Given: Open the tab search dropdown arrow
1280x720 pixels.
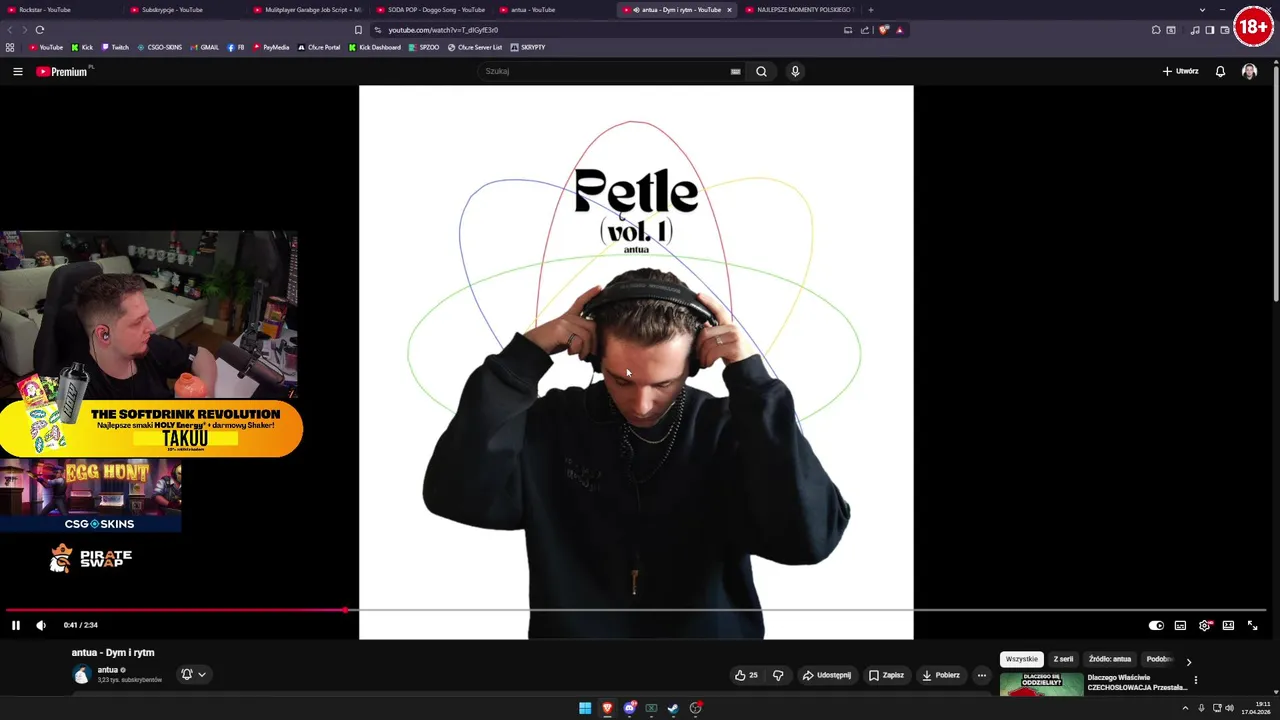Looking at the screenshot, I should (1202, 9).
